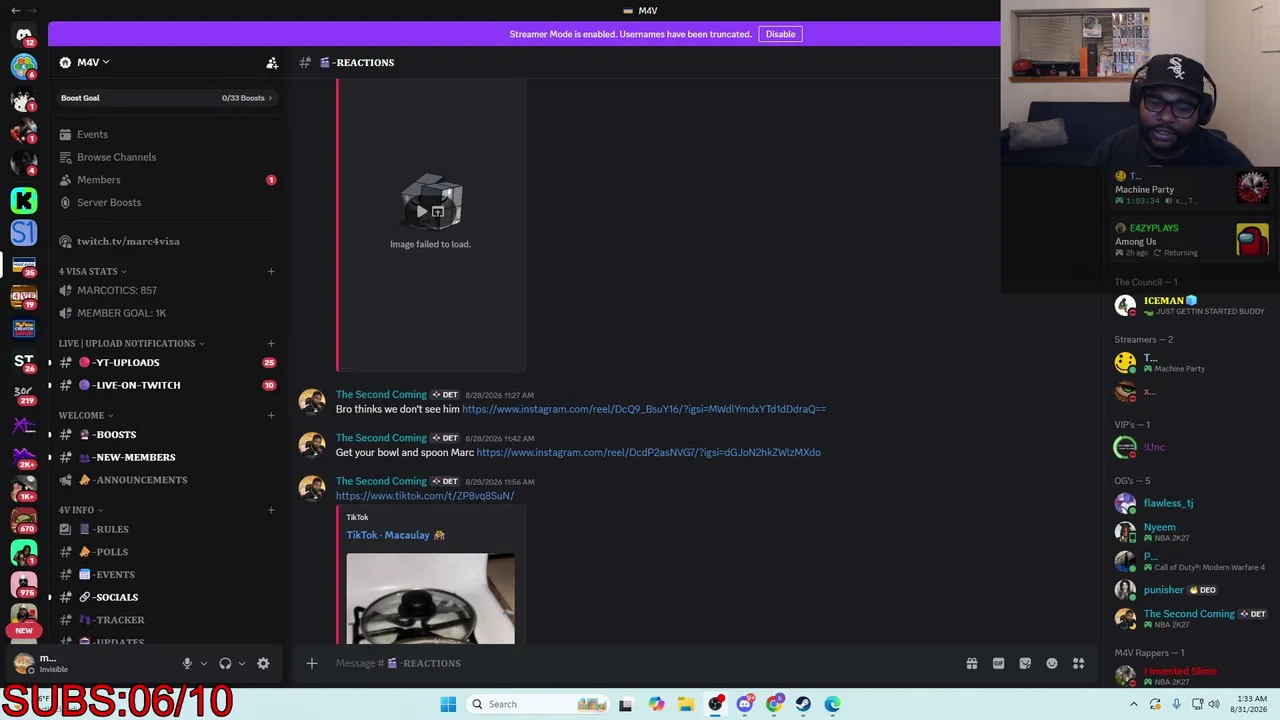Screen dimensions: 1280x720
Task: Open File Explorer from taskbar
Action: point(685,704)
